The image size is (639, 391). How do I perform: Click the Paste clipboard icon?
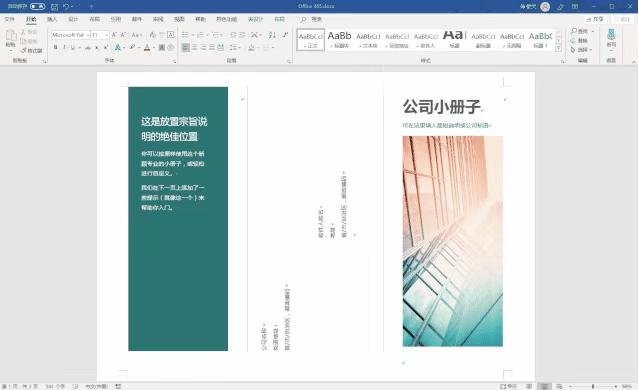11,36
